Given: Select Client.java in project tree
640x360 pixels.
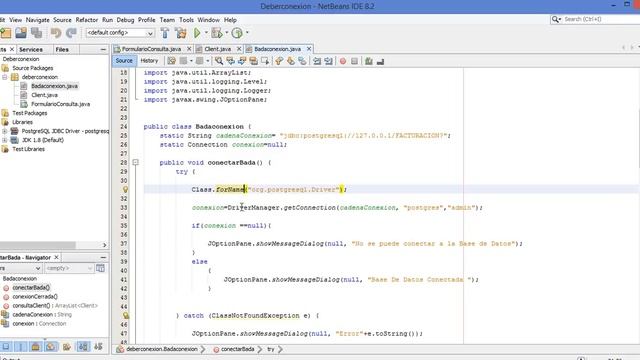Looking at the screenshot, I should tap(44, 95).
